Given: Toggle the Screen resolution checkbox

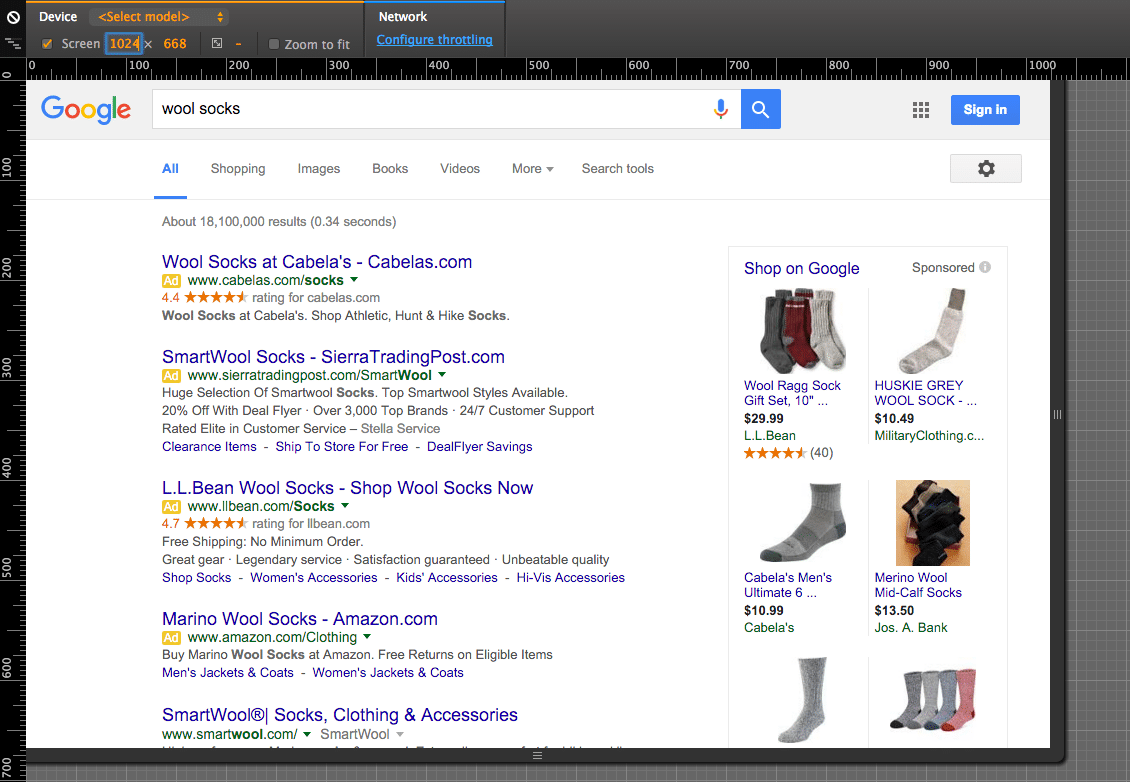Looking at the screenshot, I should [47, 44].
